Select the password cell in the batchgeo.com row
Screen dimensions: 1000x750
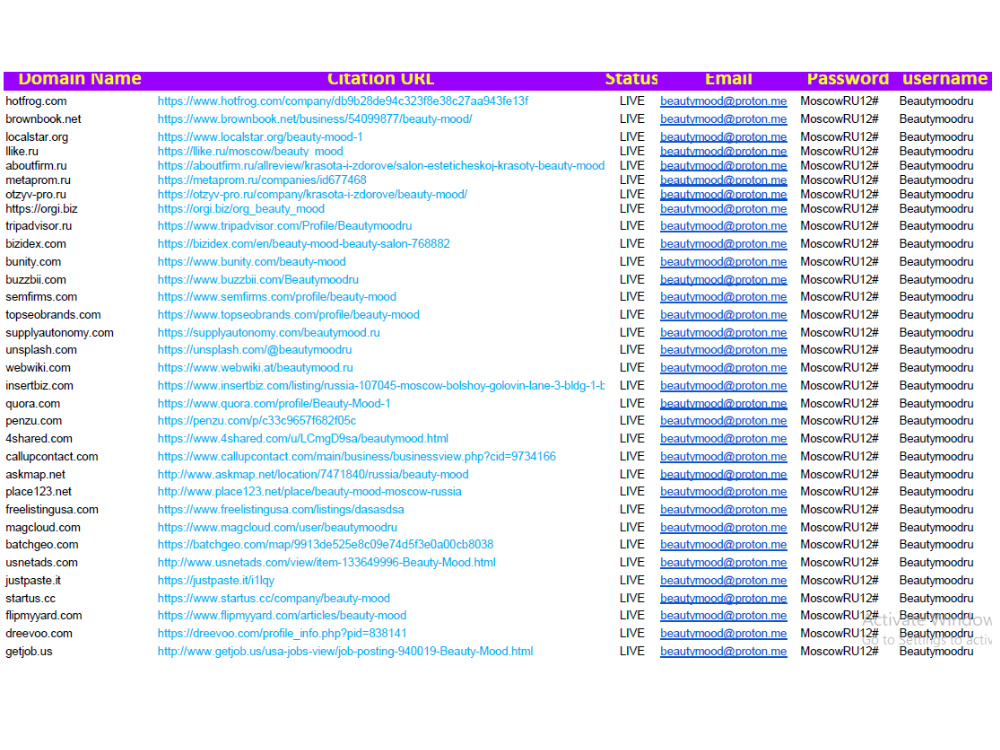tap(839, 544)
